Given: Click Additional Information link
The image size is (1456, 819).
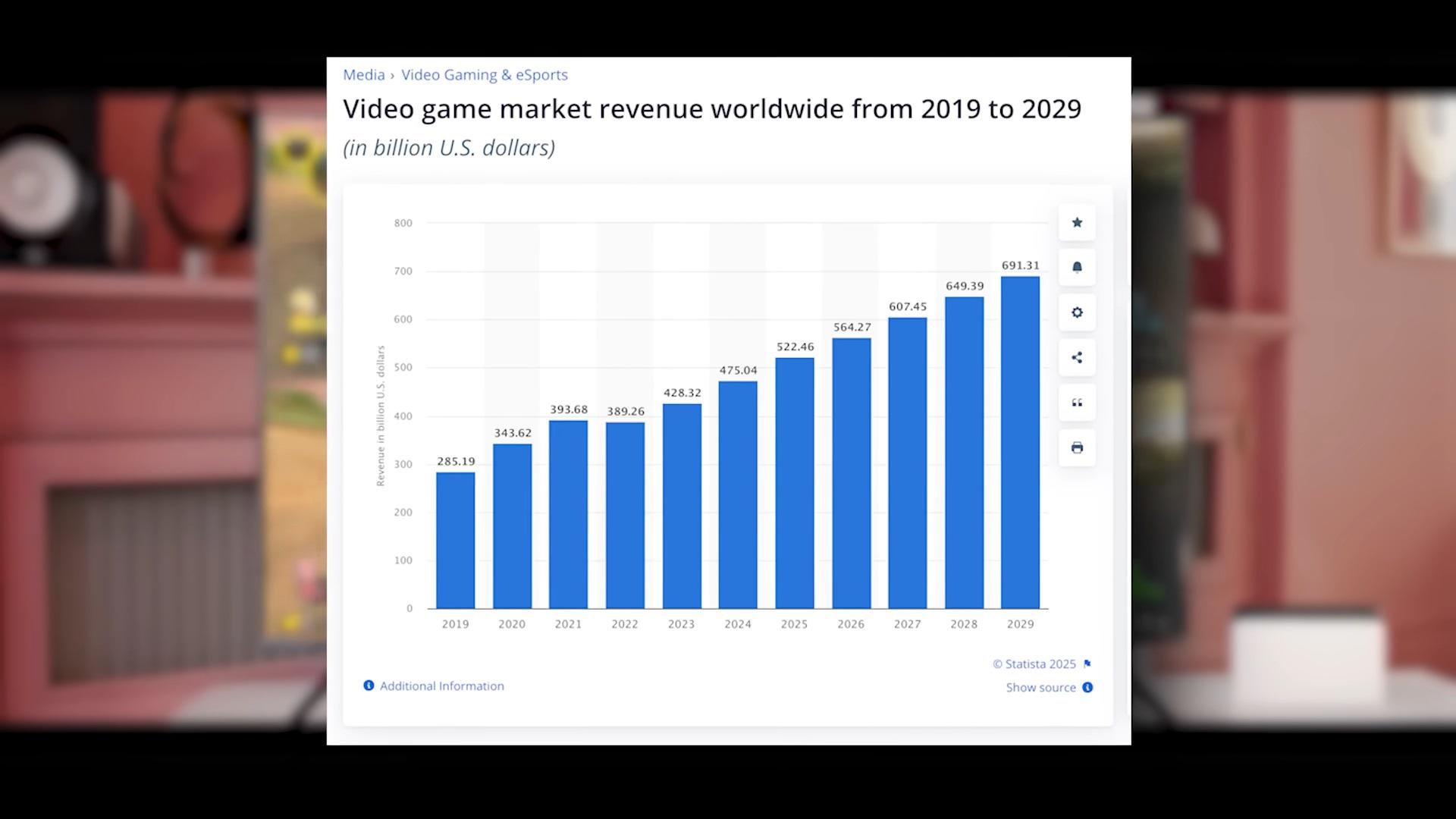Looking at the screenshot, I should click(441, 686).
